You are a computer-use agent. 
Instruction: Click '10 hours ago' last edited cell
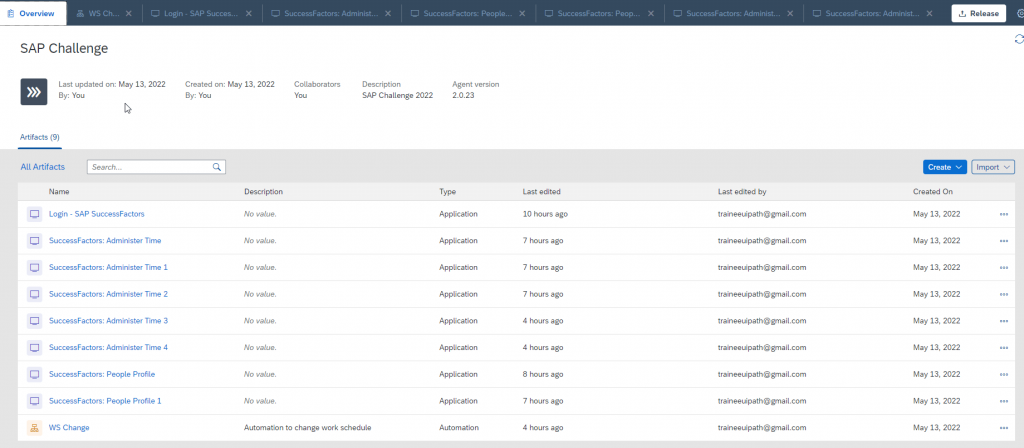pyautogui.click(x=545, y=214)
